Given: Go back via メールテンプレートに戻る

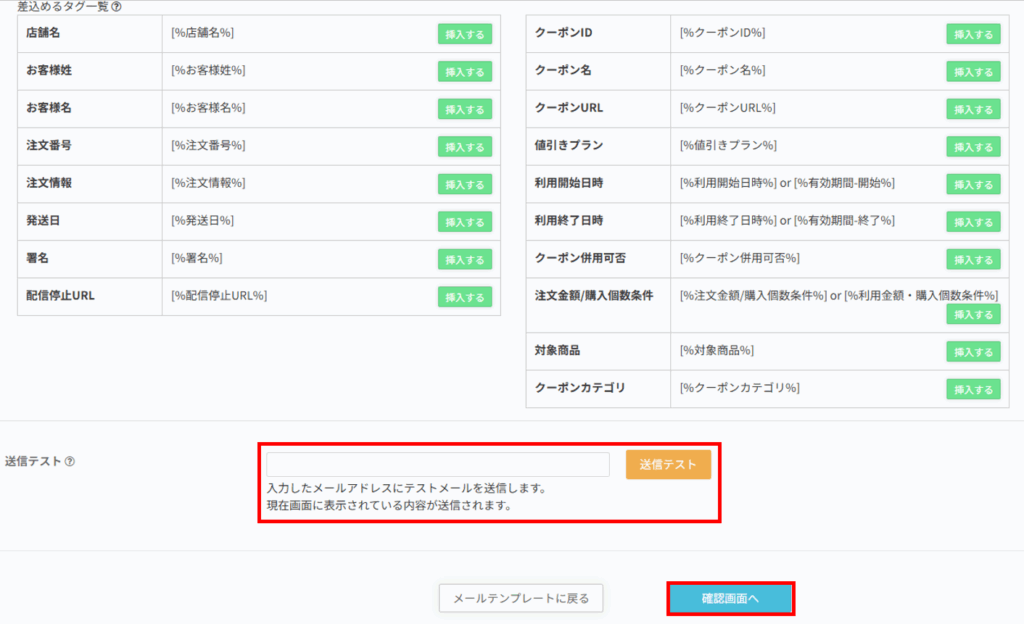Looking at the screenshot, I should pos(521,599).
